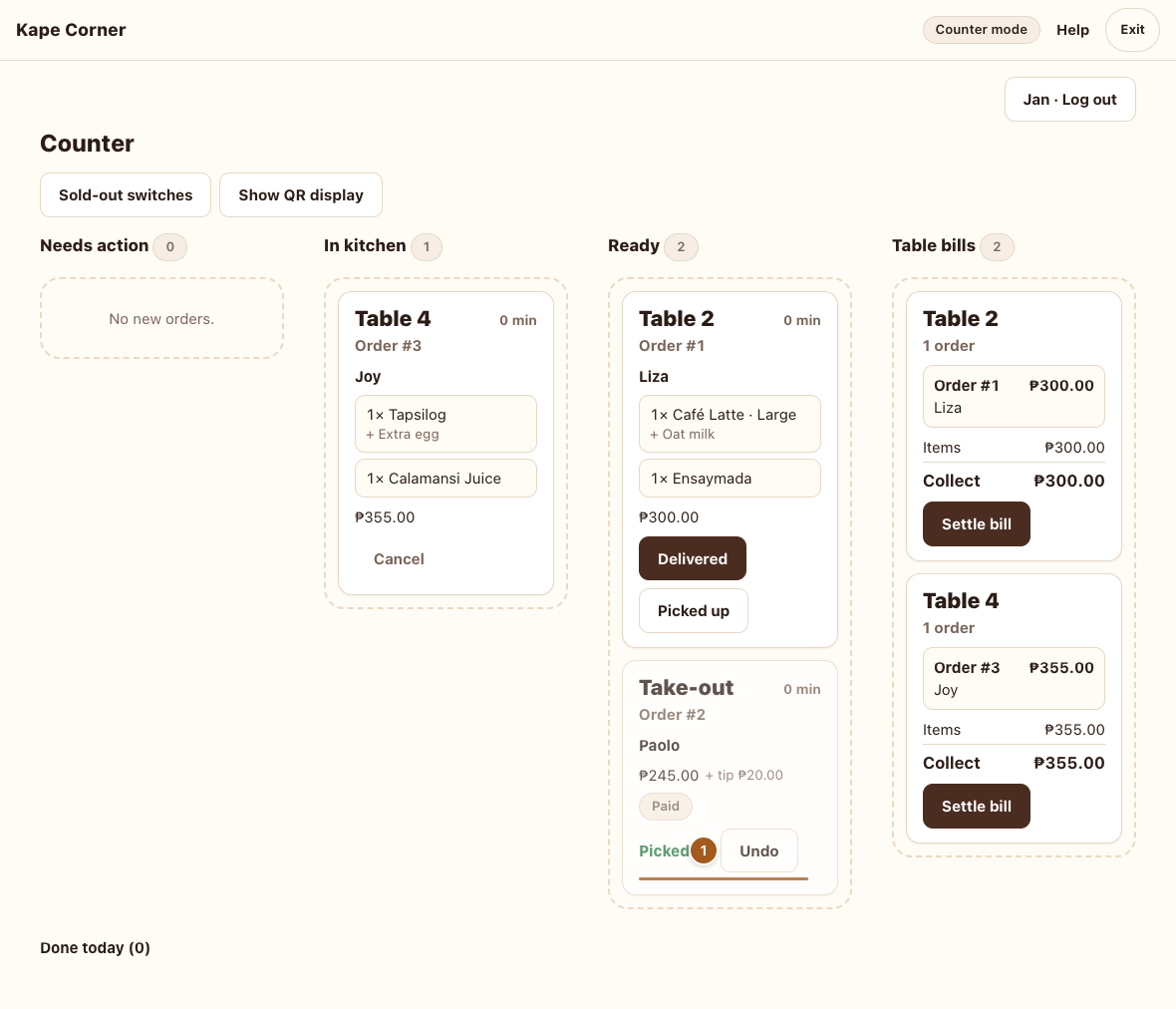Click the Paid status badge
Image resolution: width=1176 pixels, height=1009 pixels.
click(666, 807)
